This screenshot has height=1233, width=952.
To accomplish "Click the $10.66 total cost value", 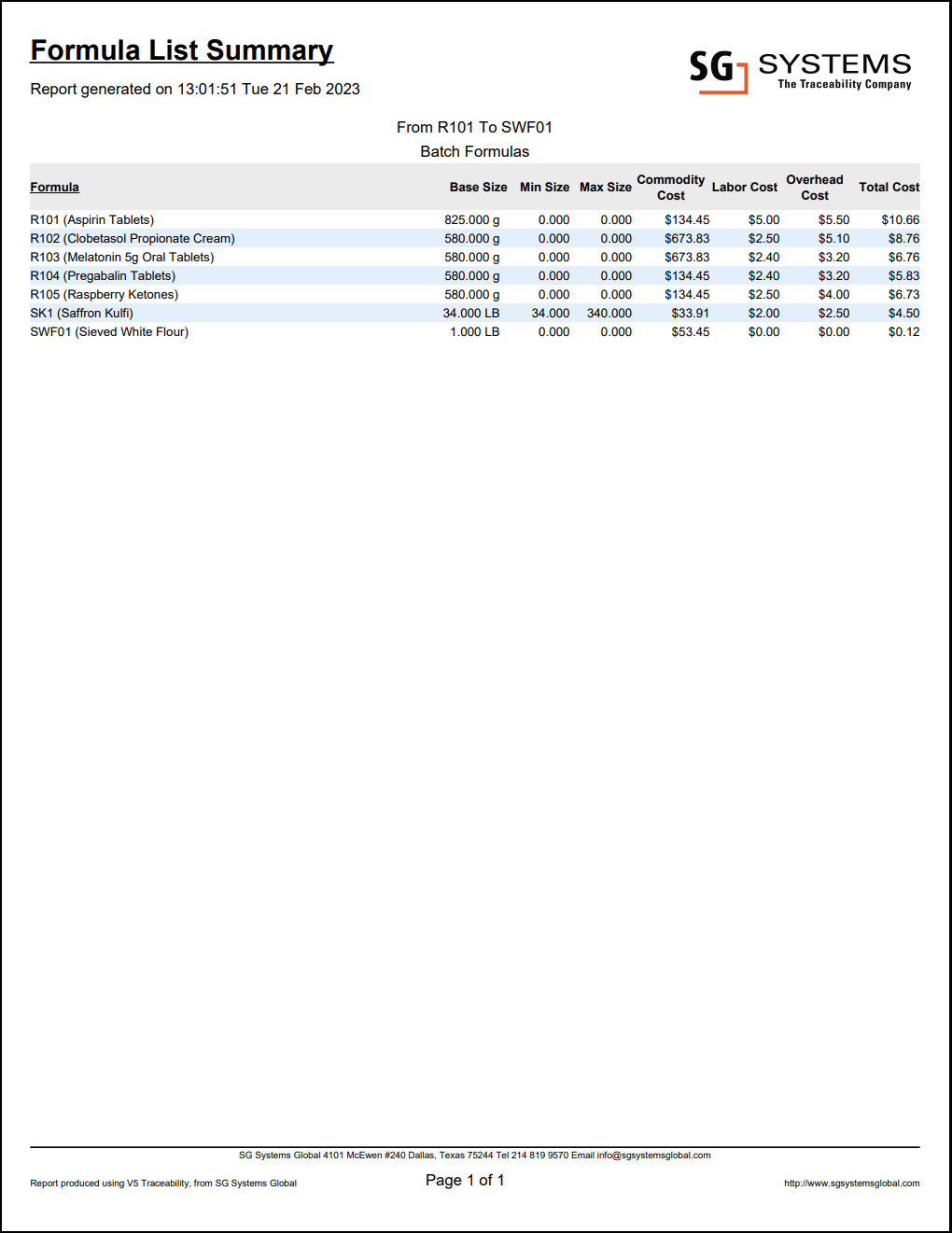I will [900, 219].
